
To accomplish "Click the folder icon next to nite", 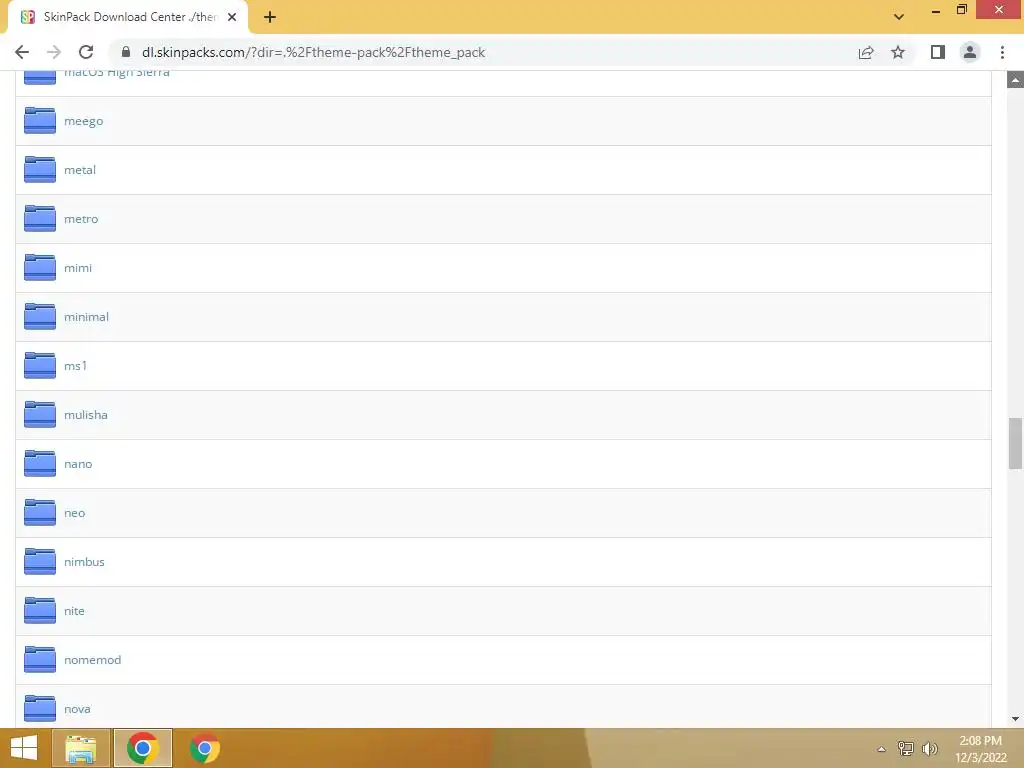I will click(40, 611).
